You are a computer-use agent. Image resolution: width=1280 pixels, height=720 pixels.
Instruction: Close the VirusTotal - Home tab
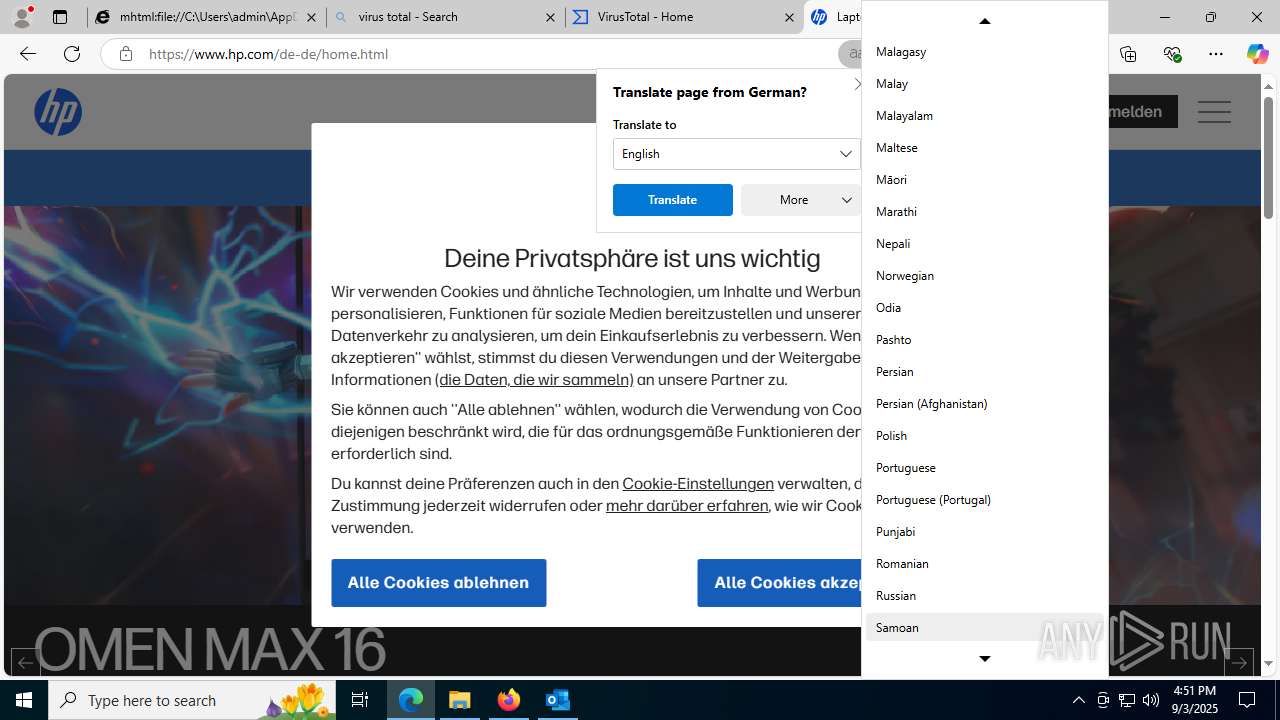click(789, 17)
